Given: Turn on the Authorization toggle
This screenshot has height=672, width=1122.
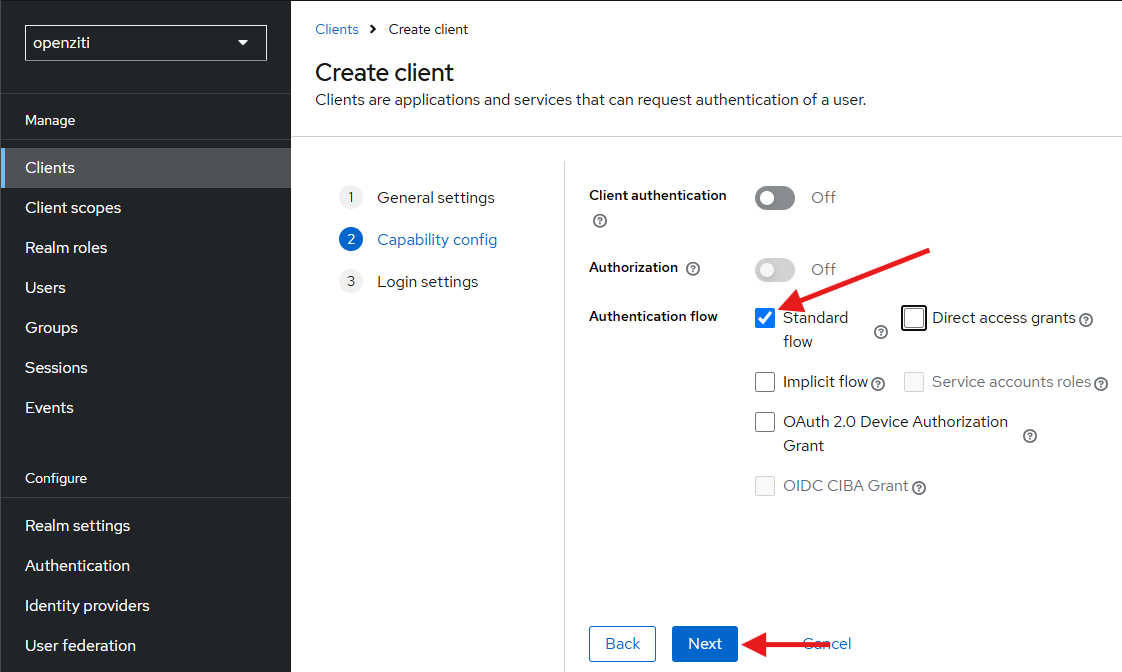Looking at the screenshot, I should (x=775, y=268).
